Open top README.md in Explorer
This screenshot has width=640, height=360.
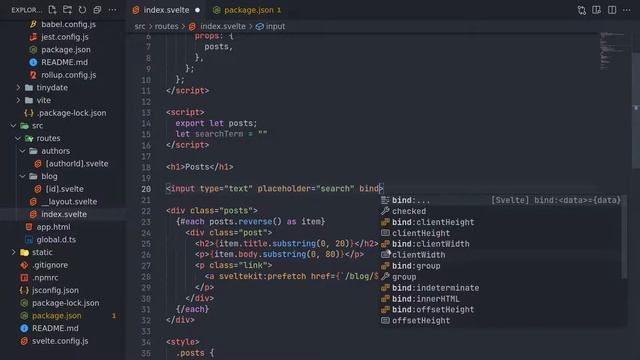(64, 62)
